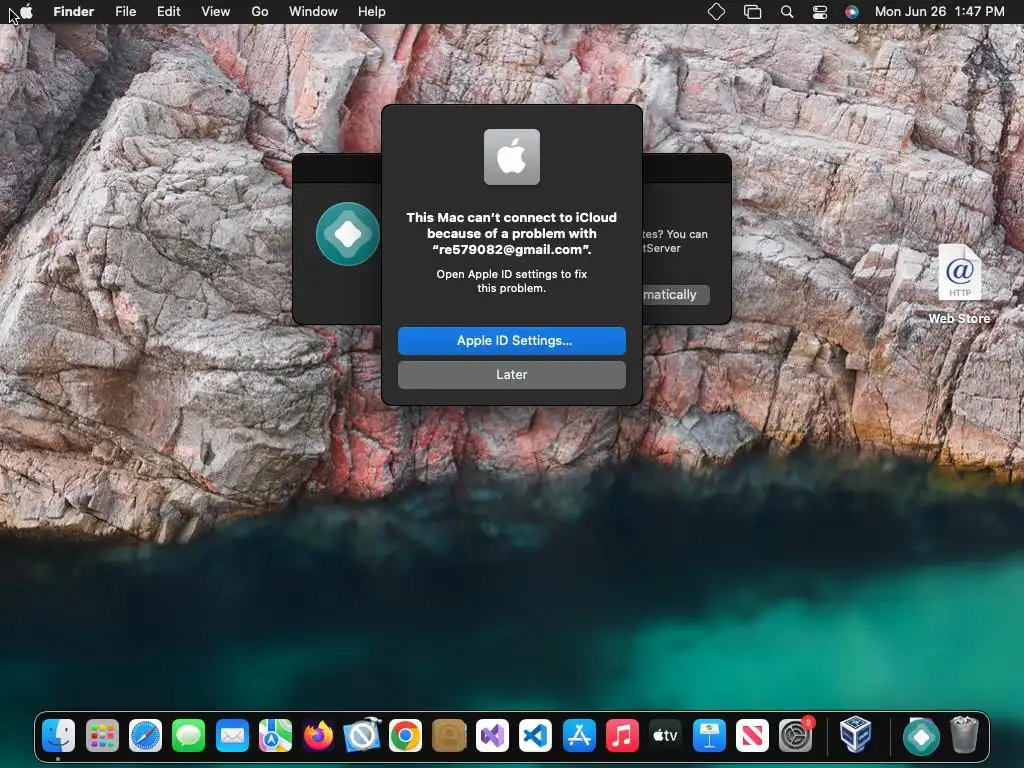The image size is (1024, 768).
Task: Open Apple TV from the Dock
Action: pos(665,736)
